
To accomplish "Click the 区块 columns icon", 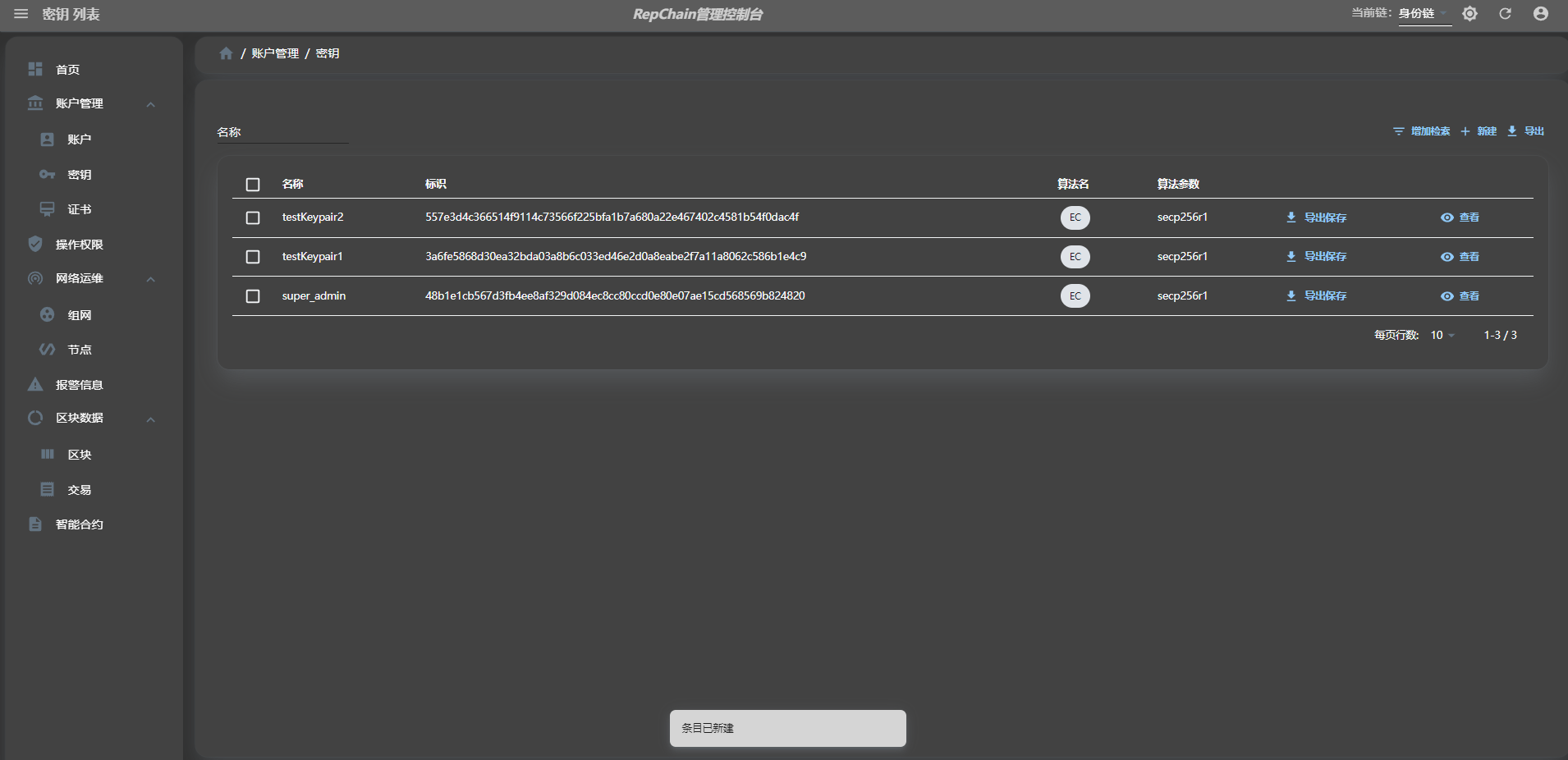I will click(48, 454).
